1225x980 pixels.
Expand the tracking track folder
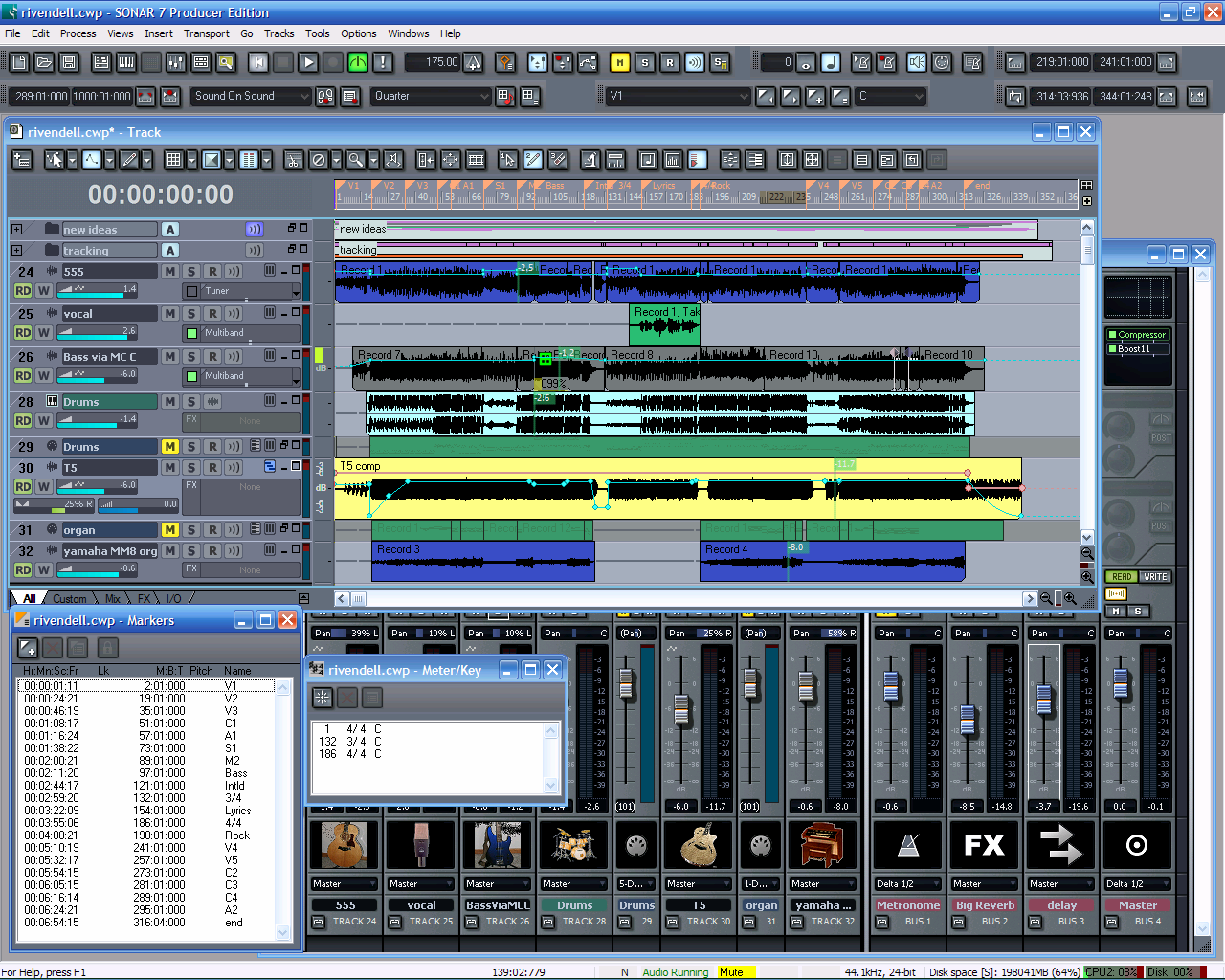point(16,251)
